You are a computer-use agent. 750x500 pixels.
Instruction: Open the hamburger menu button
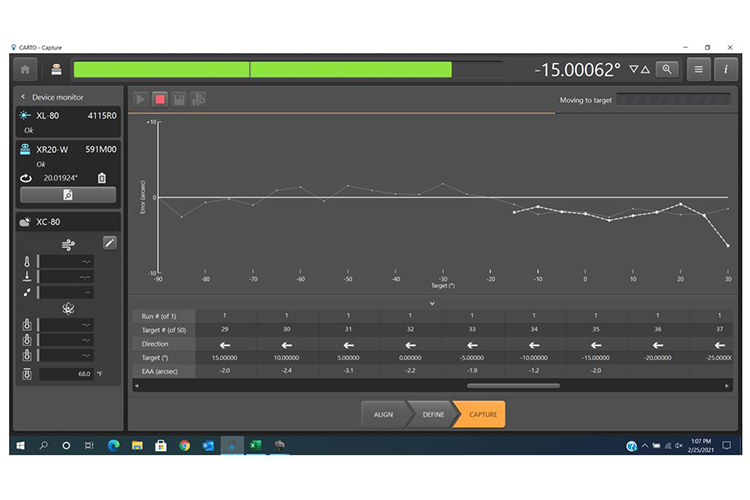coord(699,69)
